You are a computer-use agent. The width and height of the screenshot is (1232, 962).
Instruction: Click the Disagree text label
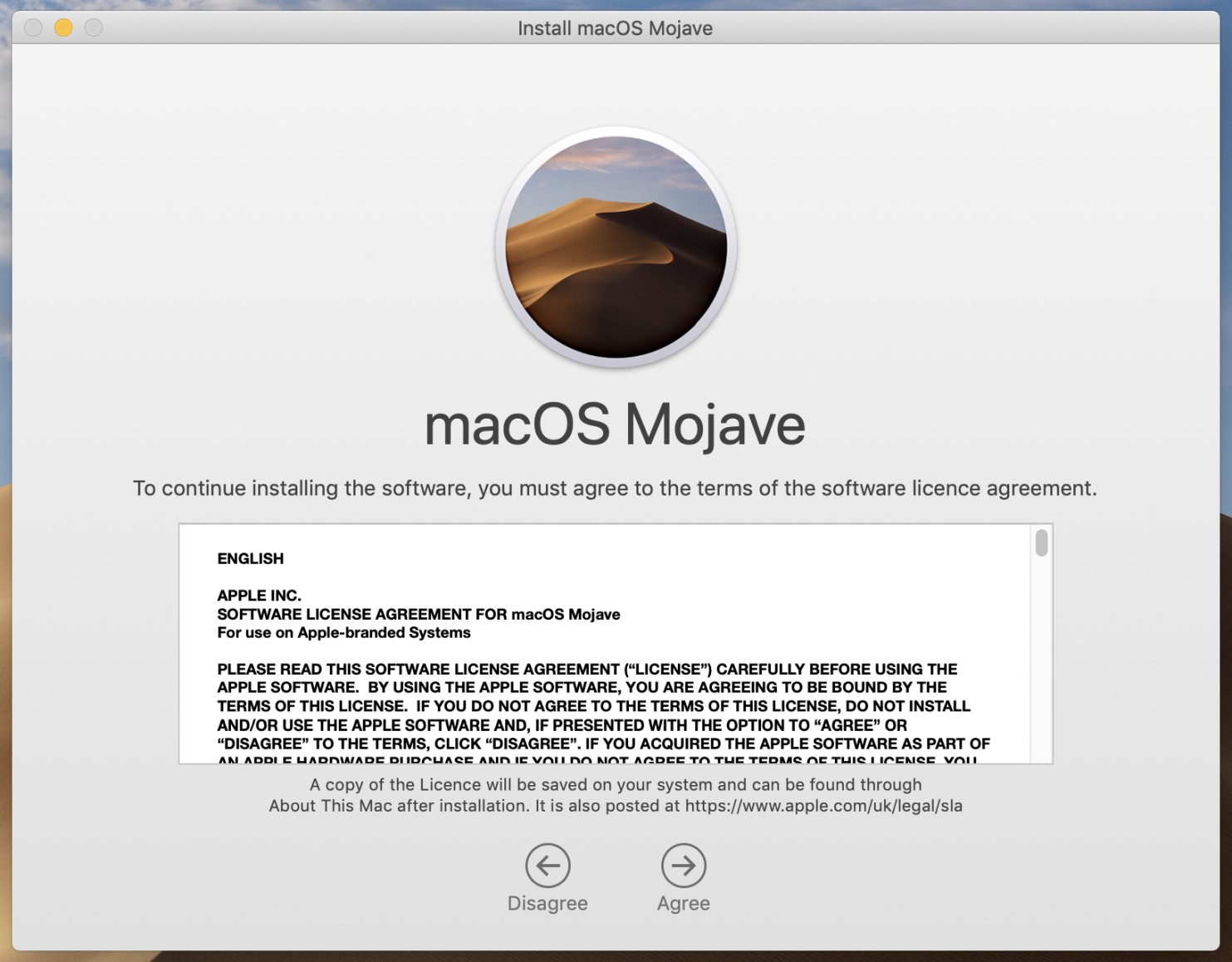[x=547, y=903]
